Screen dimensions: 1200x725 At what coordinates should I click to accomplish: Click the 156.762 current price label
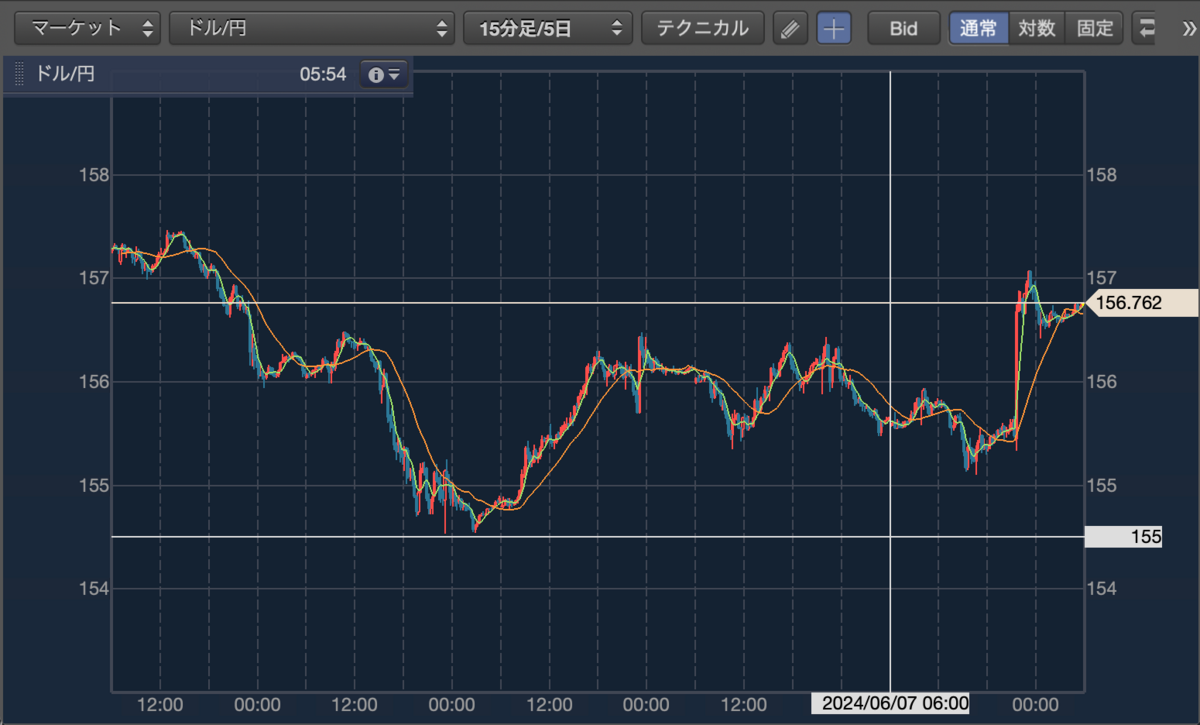coord(1141,303)
